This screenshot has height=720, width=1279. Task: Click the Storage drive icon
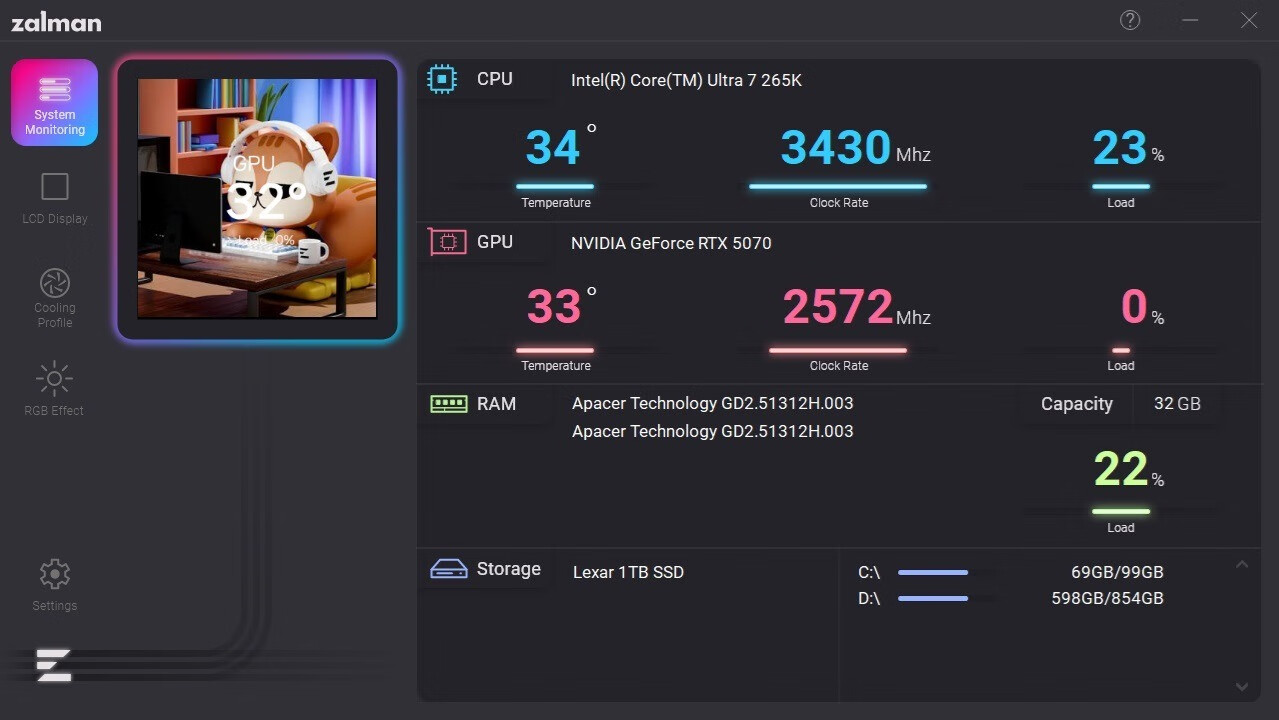click(x=449, y=569)
